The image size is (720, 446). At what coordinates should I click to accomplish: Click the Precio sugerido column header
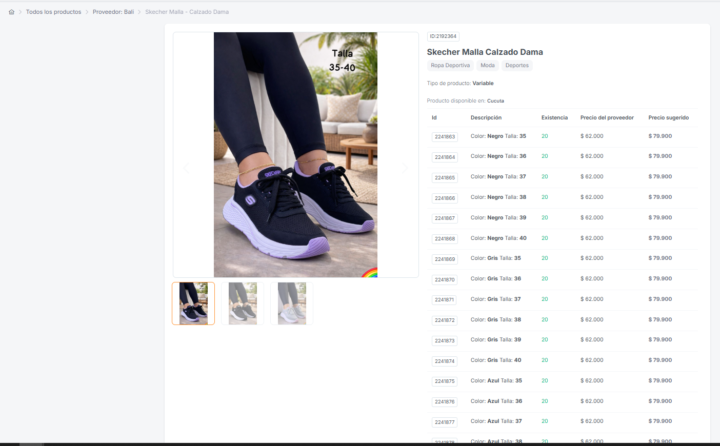669,118
